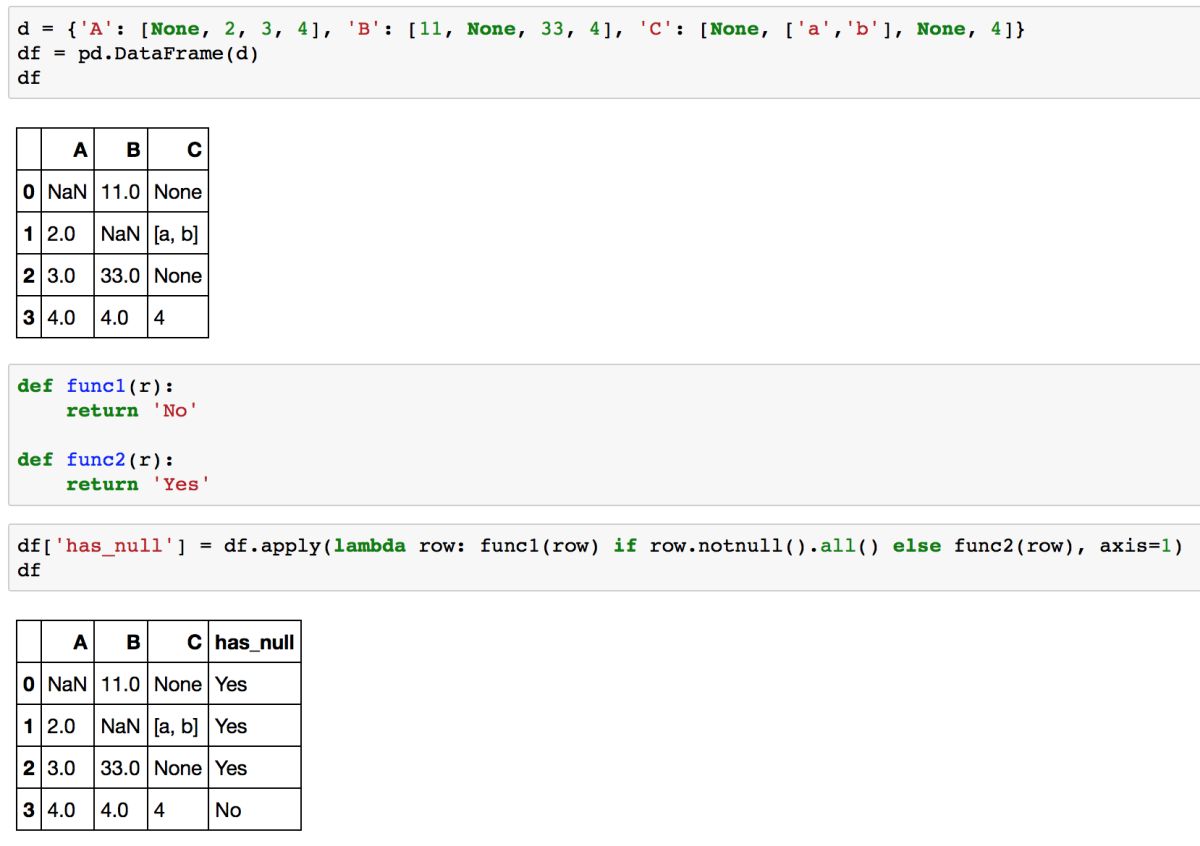Click None in row 2 of the has_null table

(178, 768)
